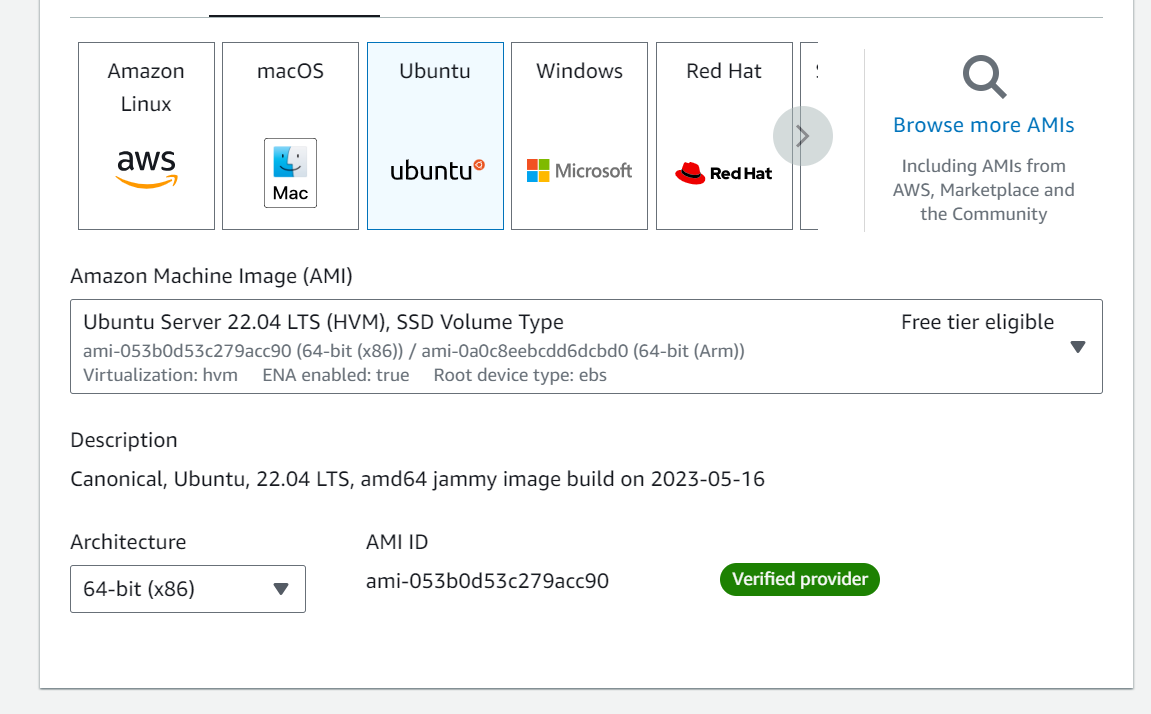This screenshot has height=714, width=1151.
Task: Select the Ubuntu AMI card
Action: [x=435, y=136]
